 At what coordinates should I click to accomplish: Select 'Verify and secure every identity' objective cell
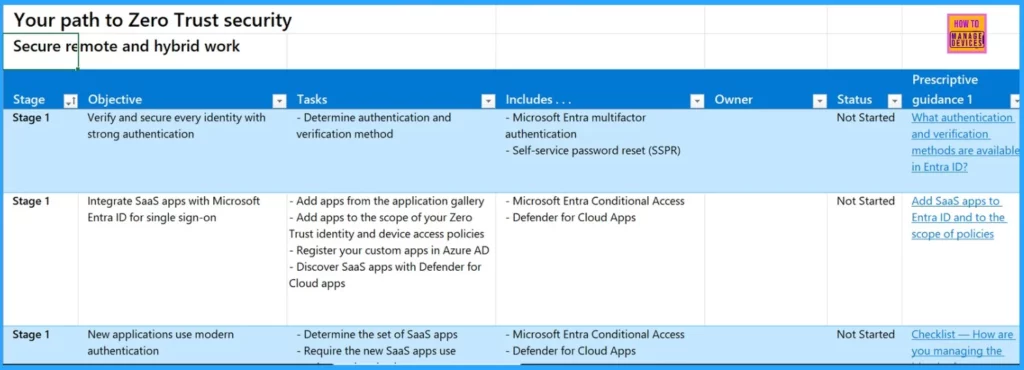coord(182,151)
